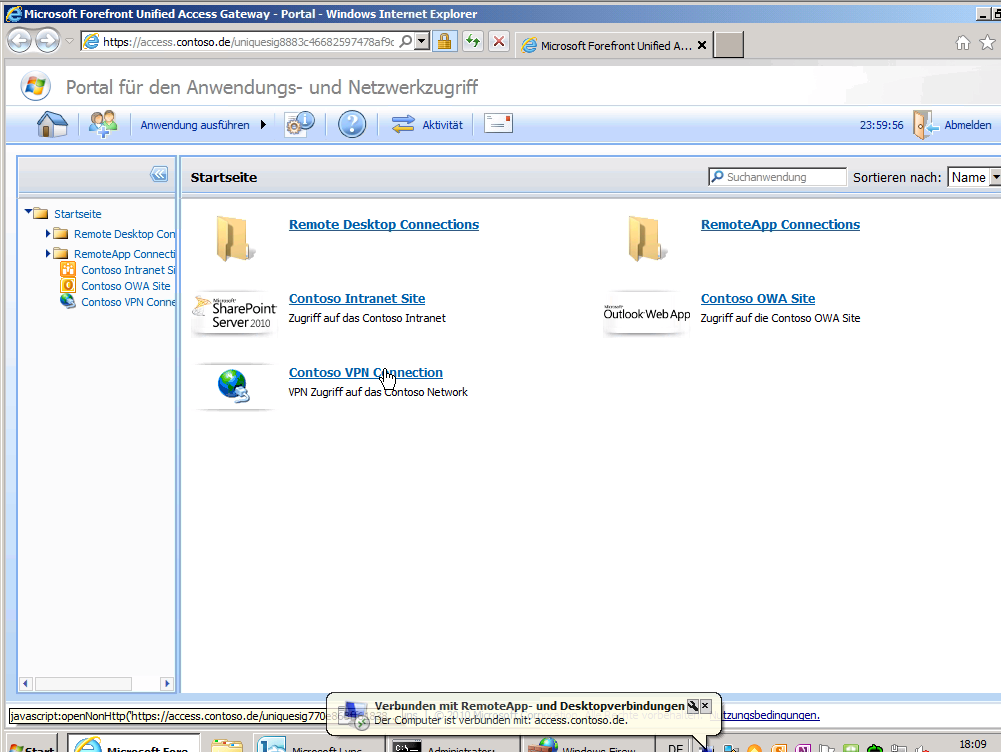Open the RemoteApp Connections link
This screenshot has height=752, width=1001.
click(780, 225)
